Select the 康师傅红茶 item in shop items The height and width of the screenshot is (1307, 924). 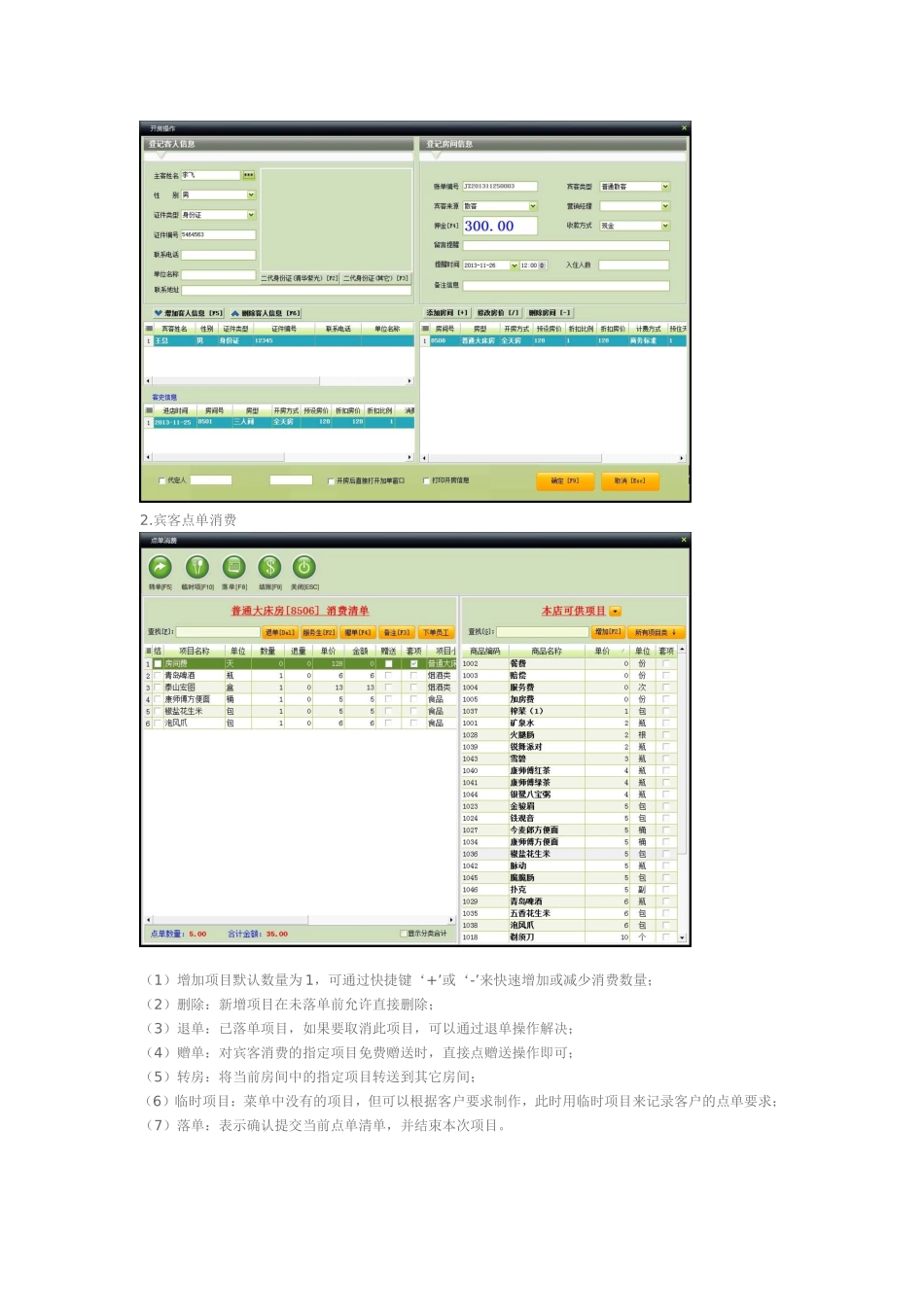(569, 770)
